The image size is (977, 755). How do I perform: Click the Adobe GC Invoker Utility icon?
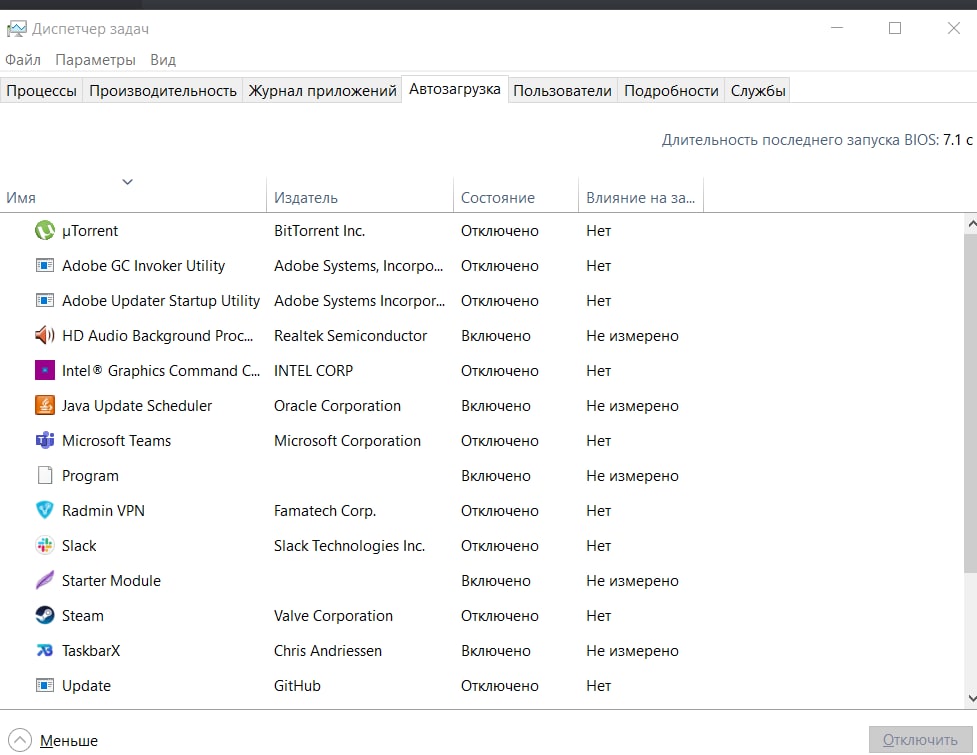45,265
